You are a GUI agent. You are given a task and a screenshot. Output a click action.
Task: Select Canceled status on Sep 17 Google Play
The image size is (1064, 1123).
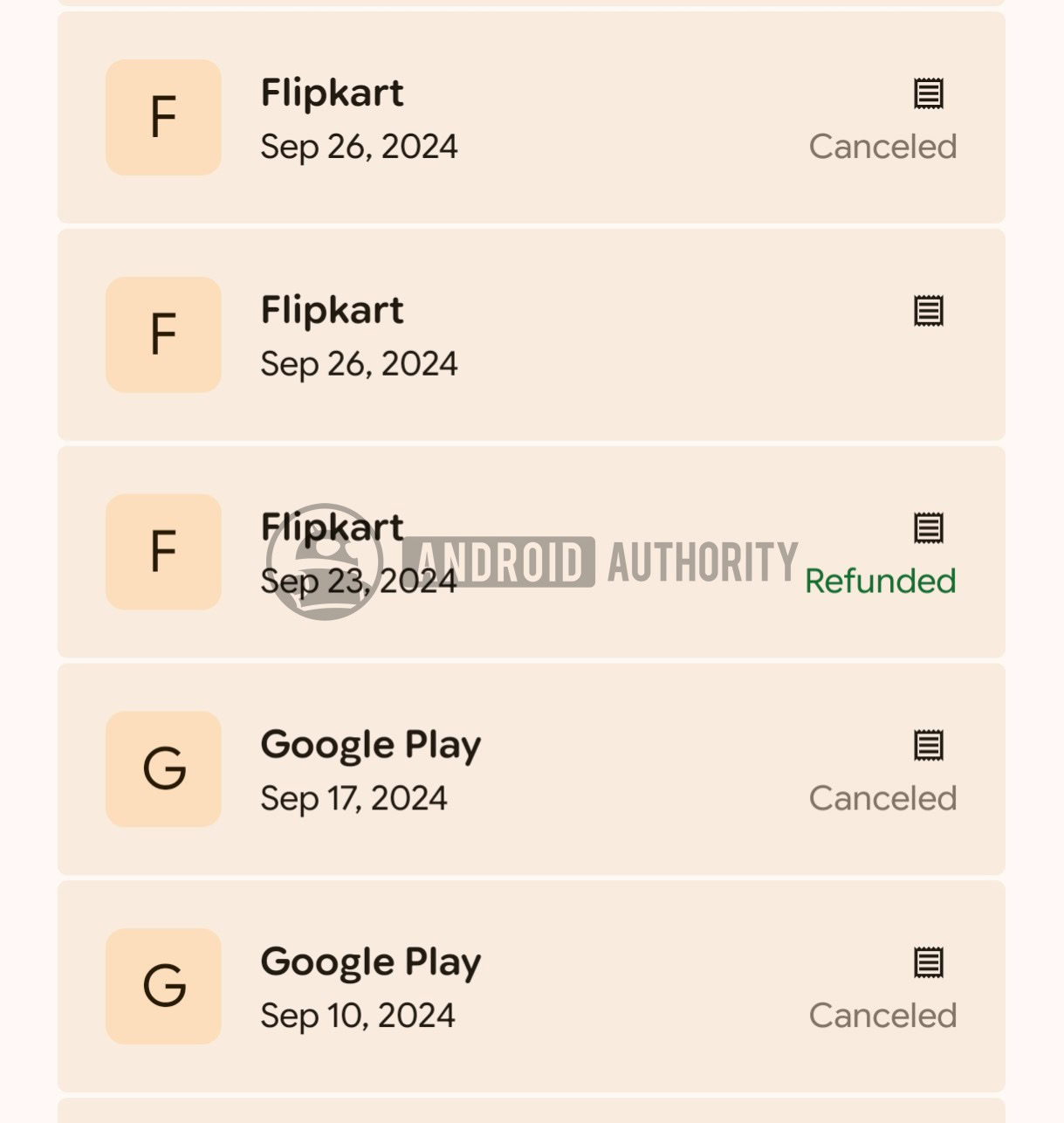coord(882,798)
